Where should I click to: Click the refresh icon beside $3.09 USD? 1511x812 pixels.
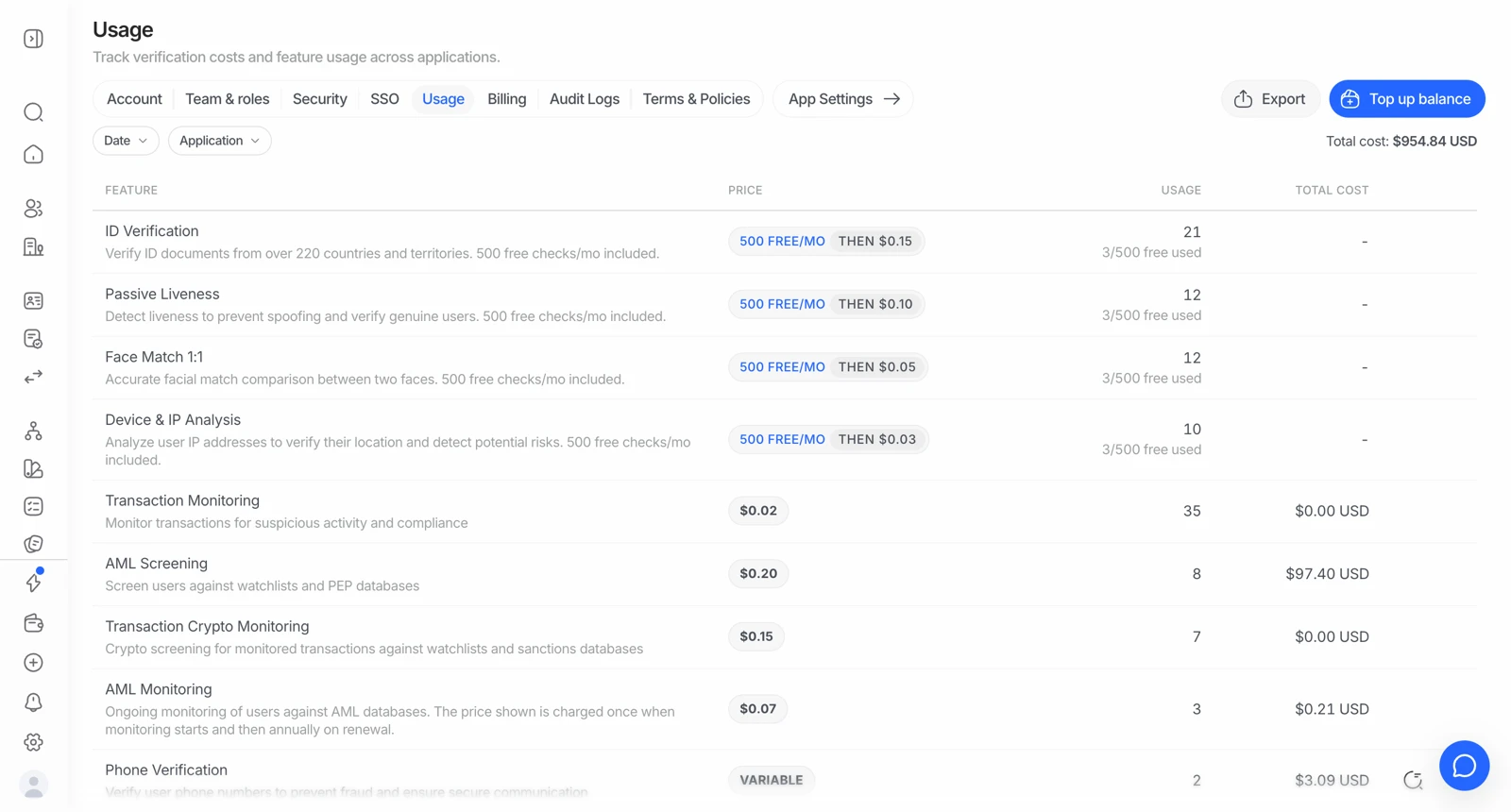pyautogui.click(x=1413, y=780)
